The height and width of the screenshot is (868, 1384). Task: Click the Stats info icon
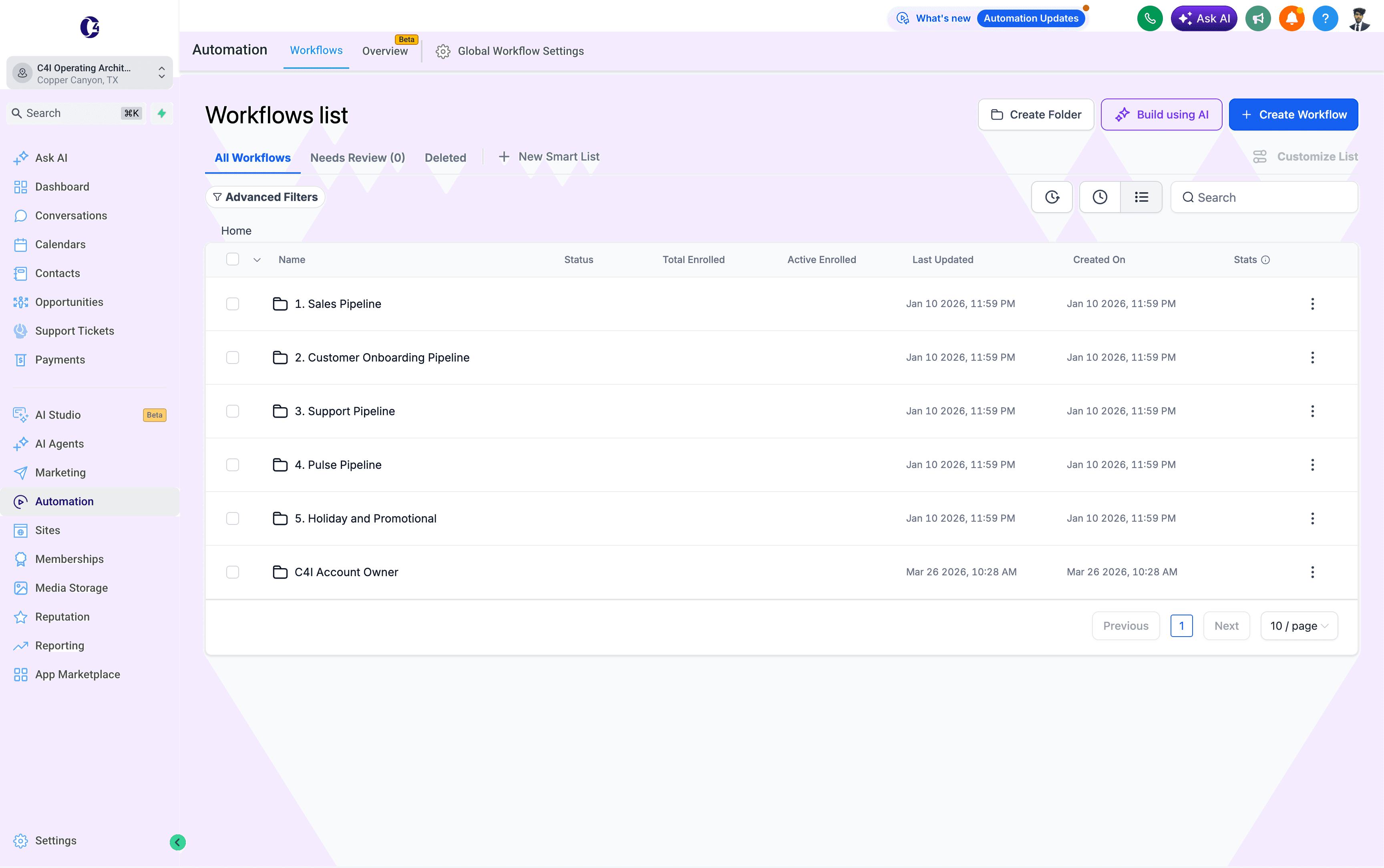pos(1265,259)
